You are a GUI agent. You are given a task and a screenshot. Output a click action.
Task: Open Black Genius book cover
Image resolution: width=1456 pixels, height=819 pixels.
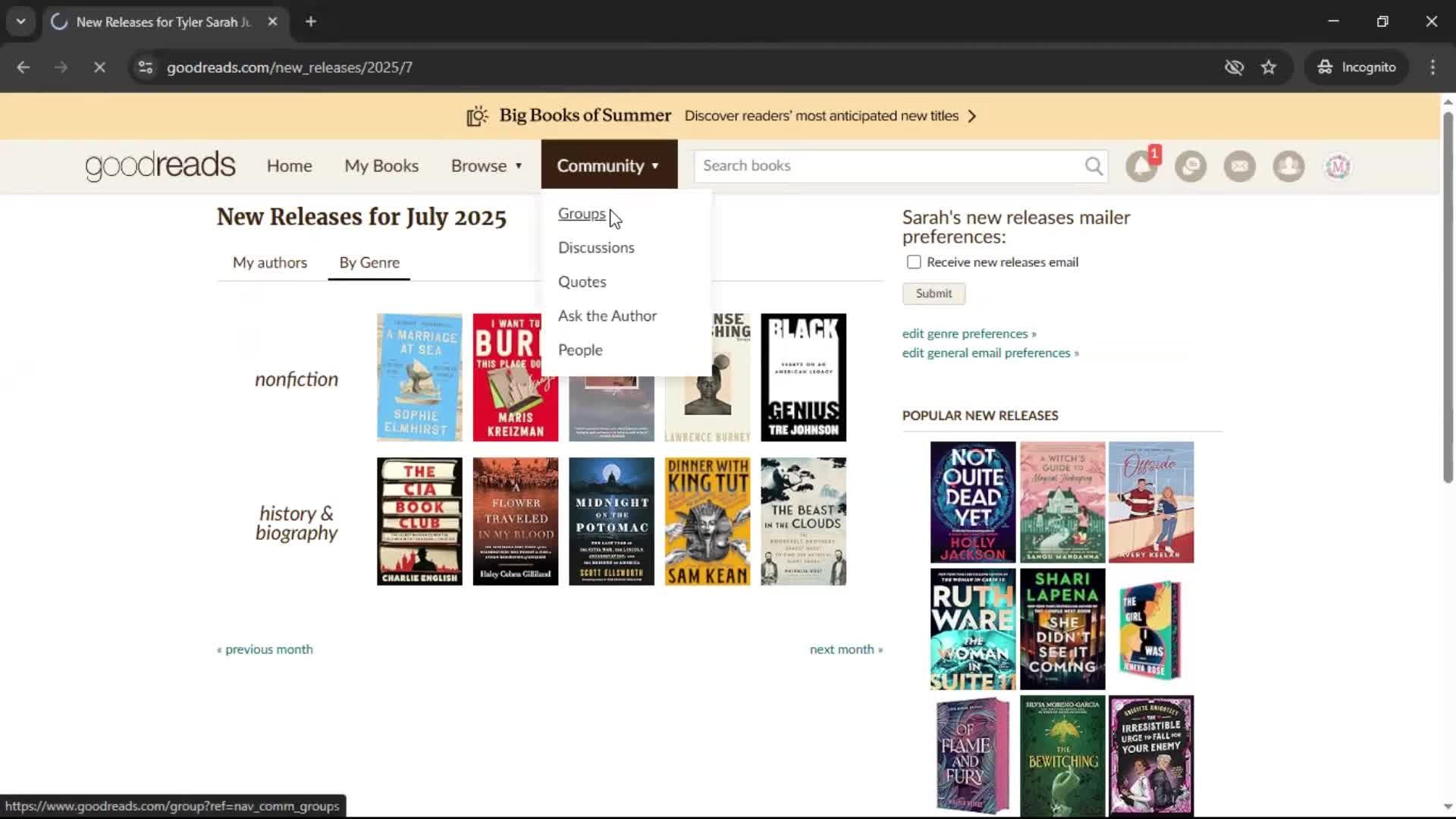[804, 378]
